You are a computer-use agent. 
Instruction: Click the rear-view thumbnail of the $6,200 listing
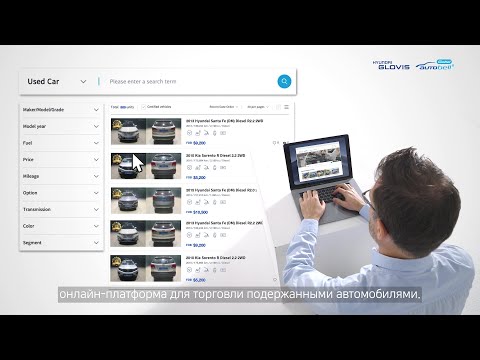click(164, 268)
